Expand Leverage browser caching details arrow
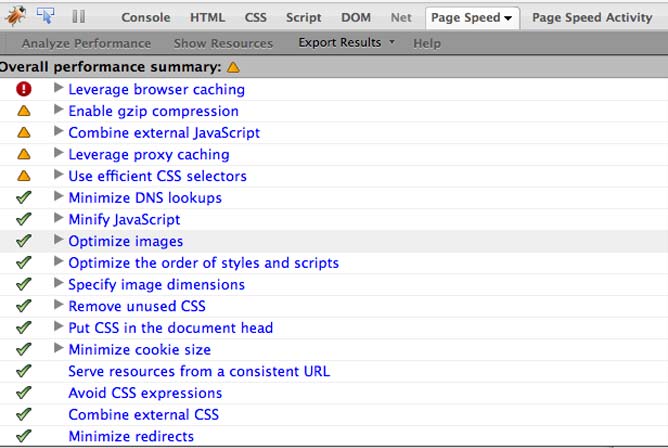The image size is (668, 448). (58, 88)
